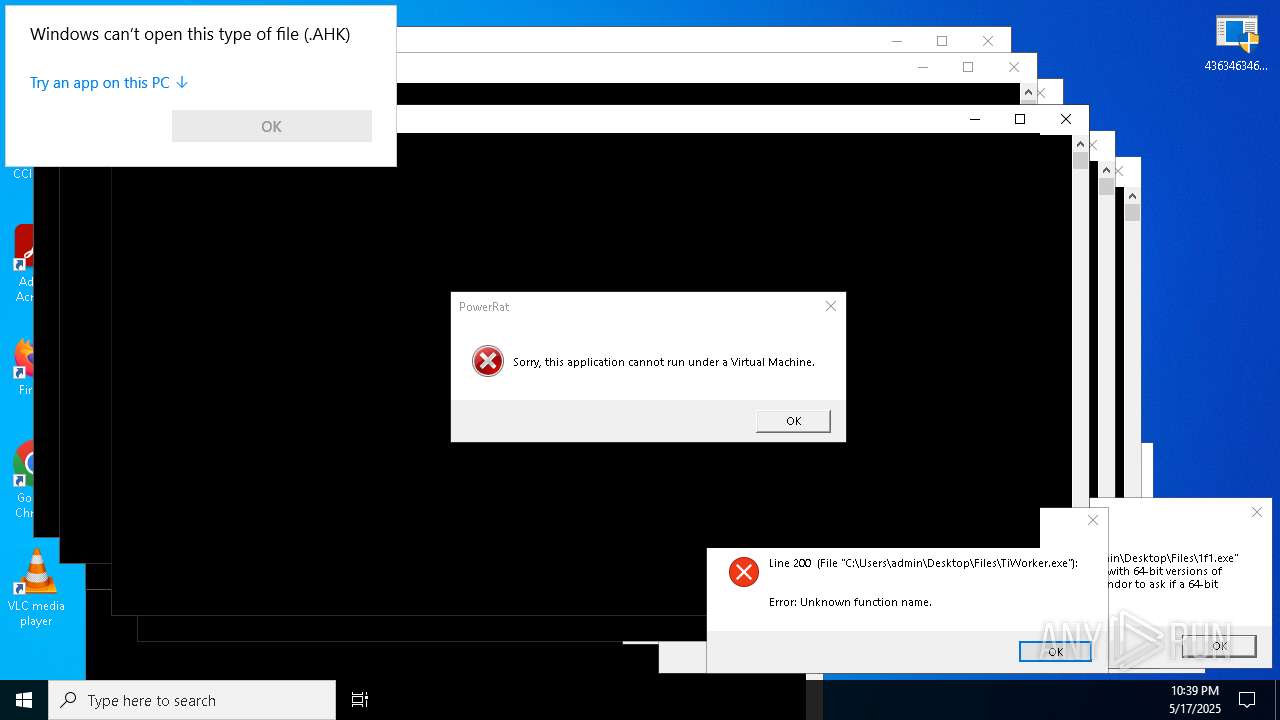Minimize the rearmost console window
This screenshot has height=720, width=1280.
click(896, 41)
